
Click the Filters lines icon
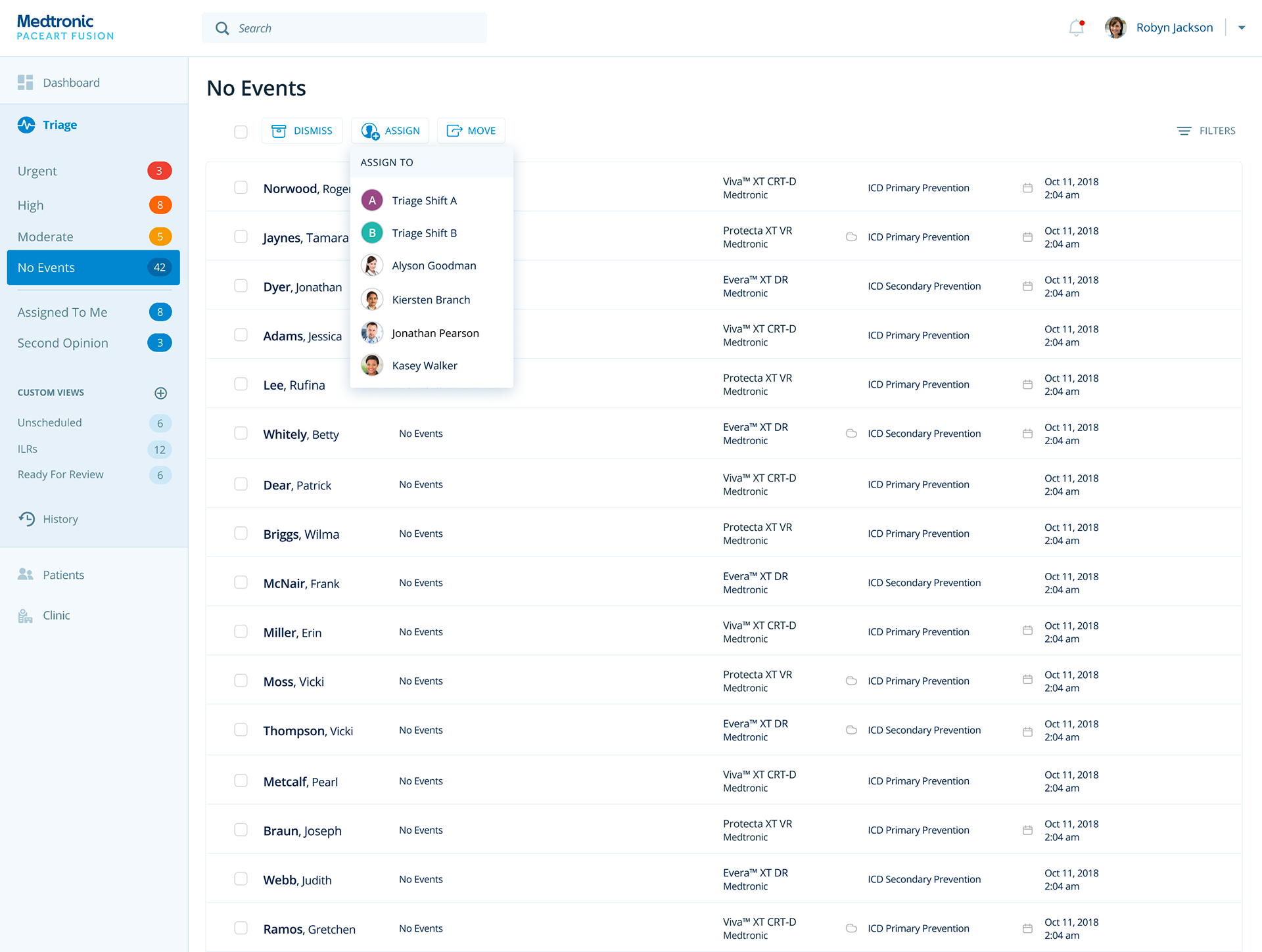(x=1184, y=131)
